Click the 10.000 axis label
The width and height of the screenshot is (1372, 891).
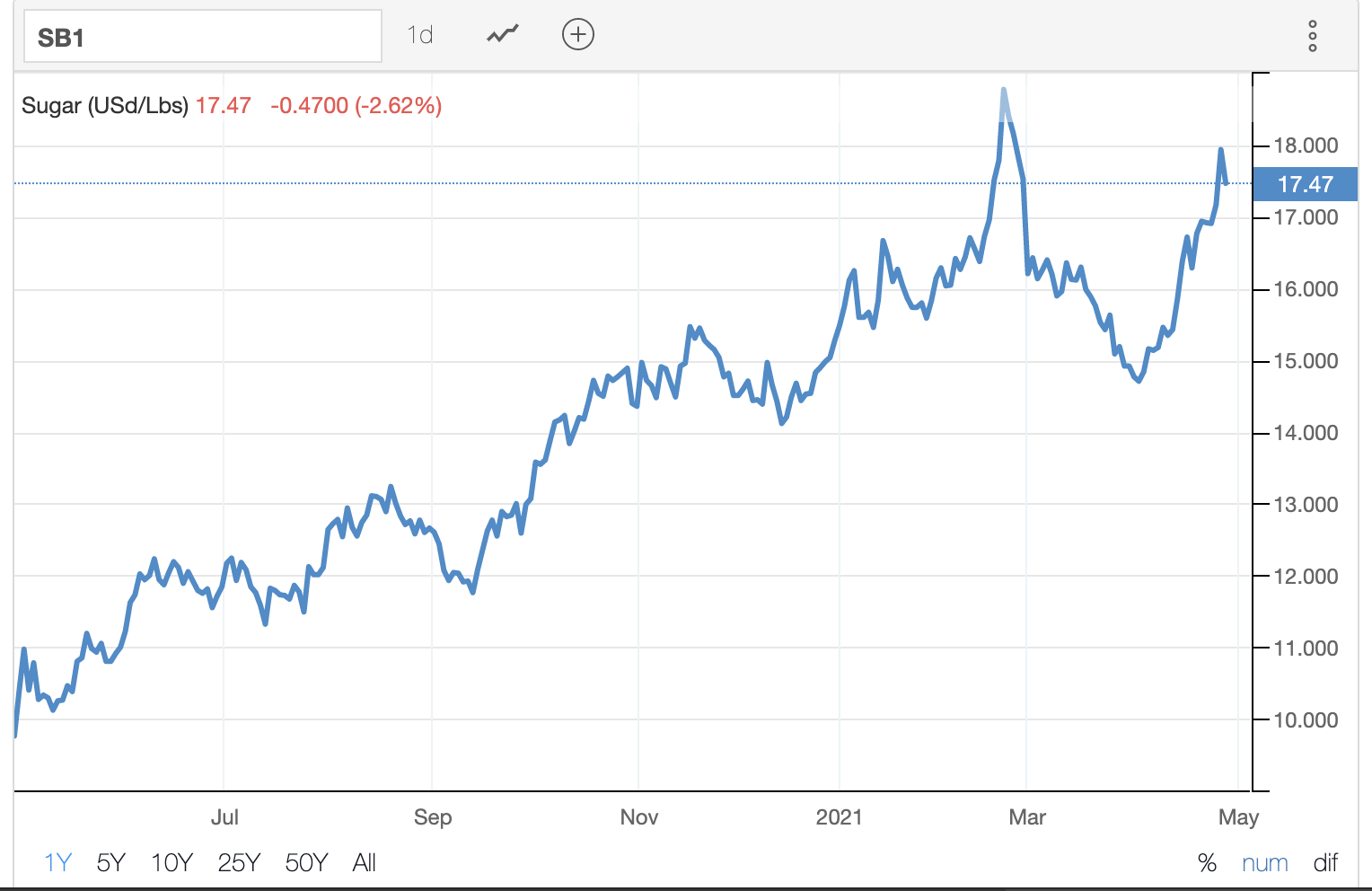click(x=1306, y=720)
